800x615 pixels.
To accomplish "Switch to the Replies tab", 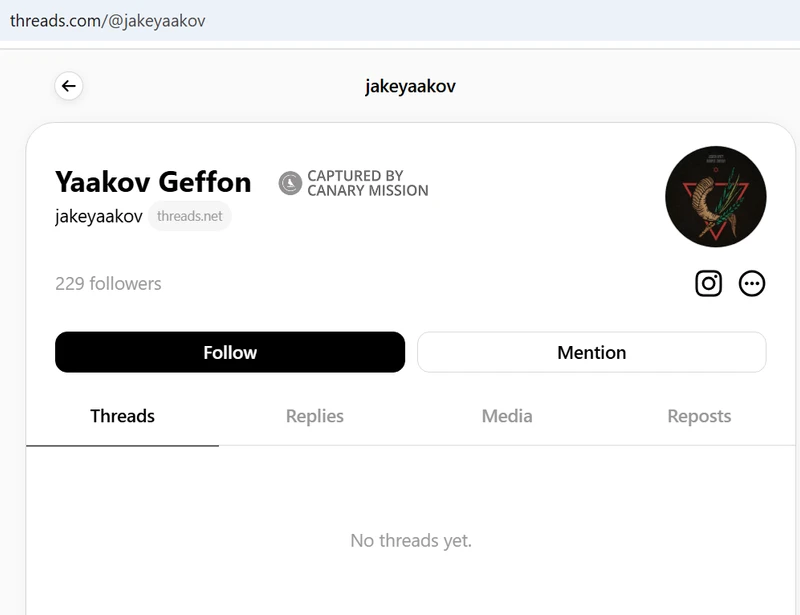I will coord(315,416).
